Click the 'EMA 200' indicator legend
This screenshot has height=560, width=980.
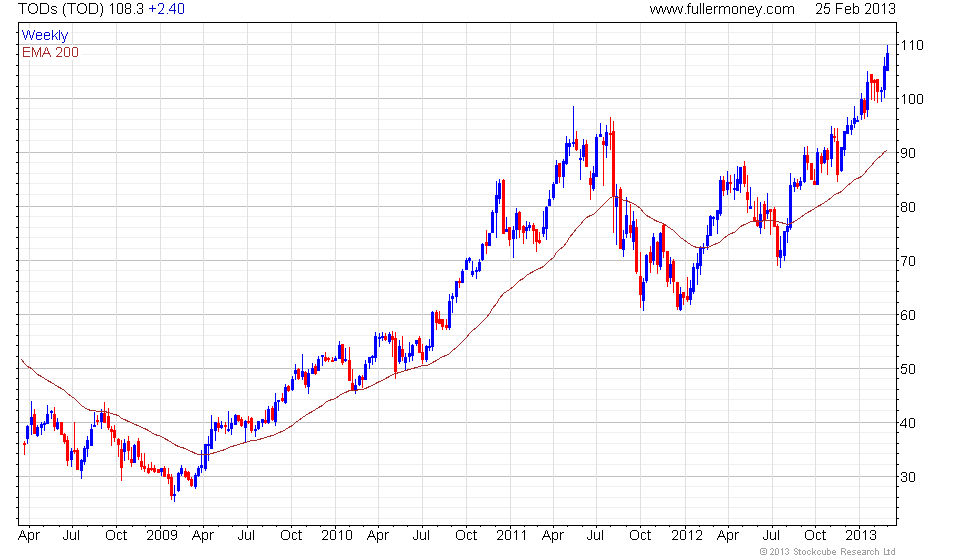tap(51, 52)
